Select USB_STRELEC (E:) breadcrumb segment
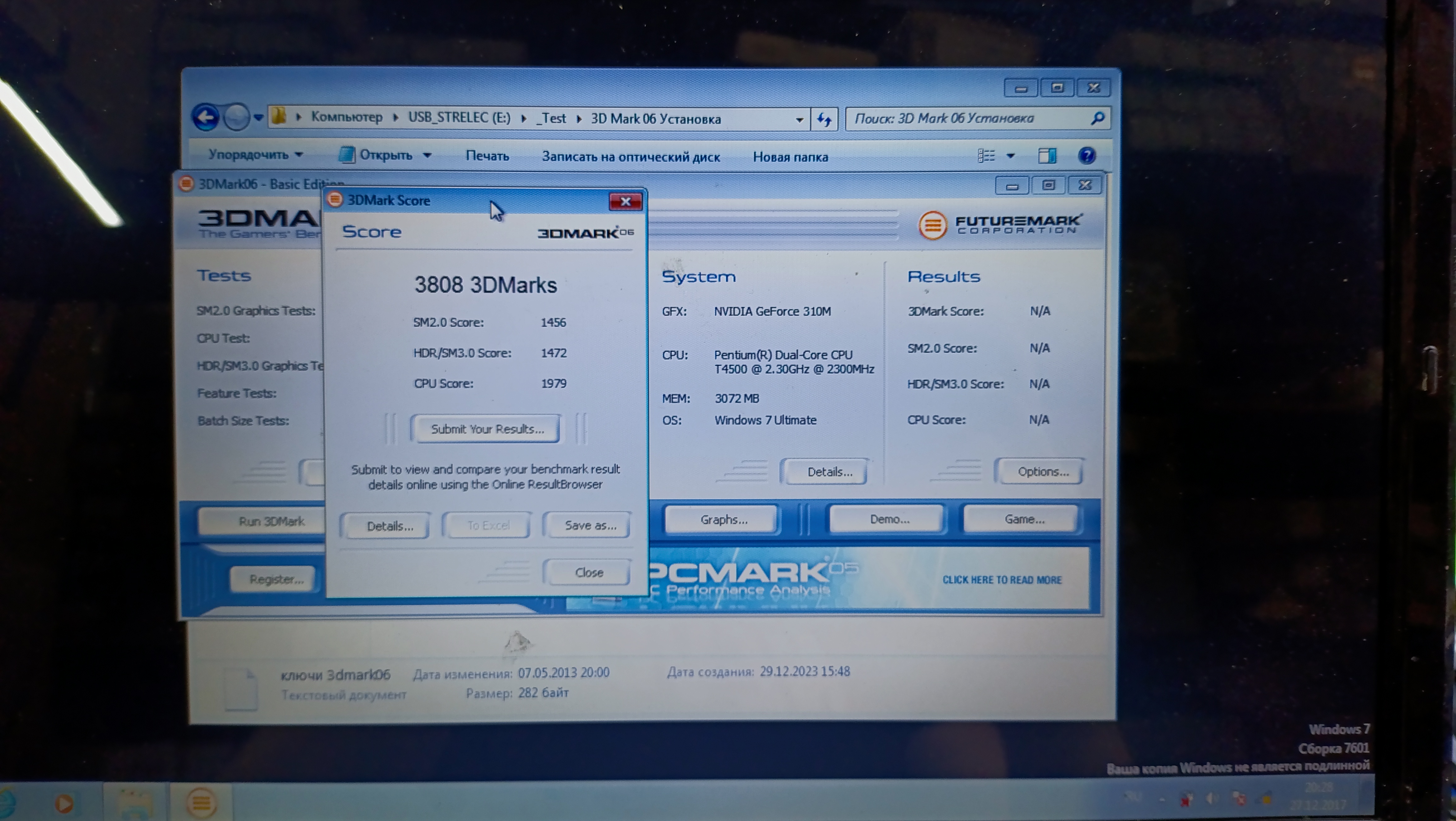The image size is (1456, 821). pos(459,117)
